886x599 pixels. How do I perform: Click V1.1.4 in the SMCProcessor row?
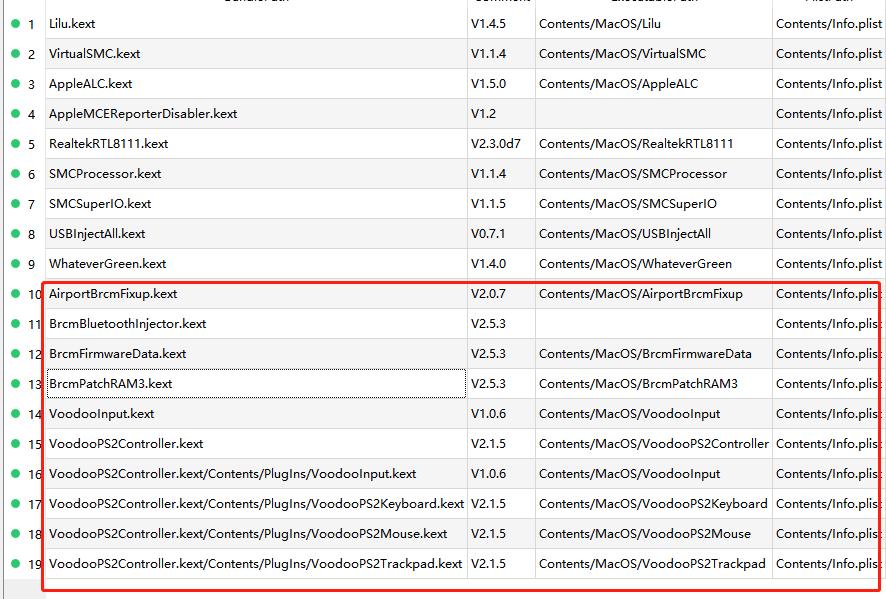501,173
